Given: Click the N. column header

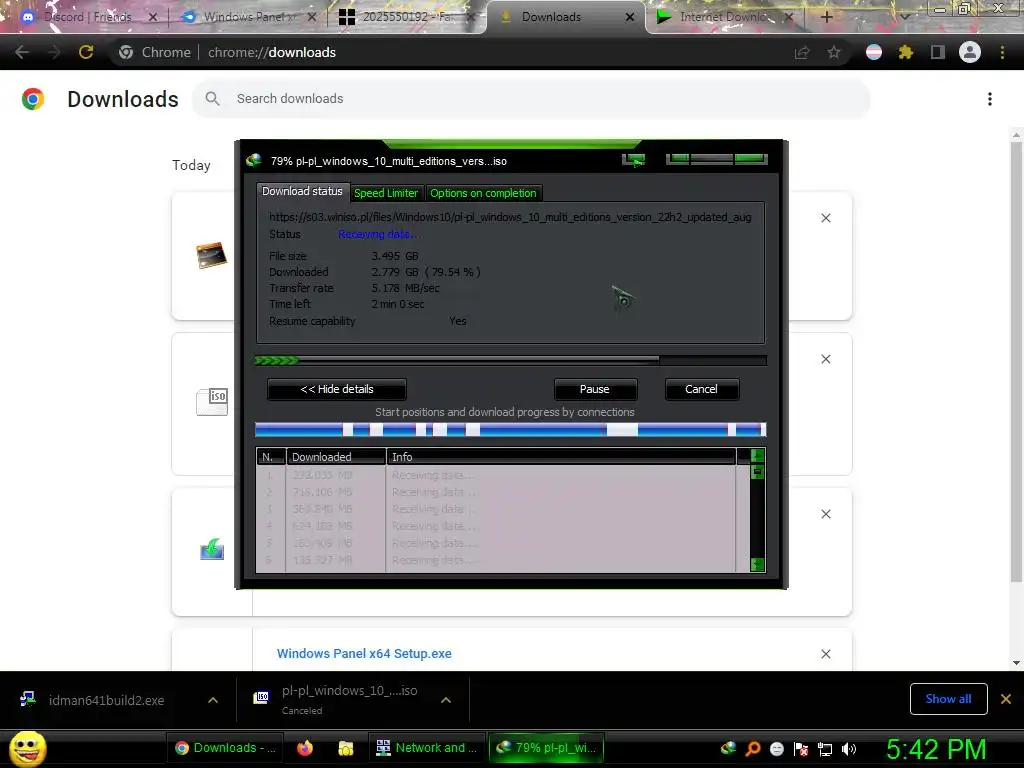Looking at the screenshot, I should click(271, 456).
